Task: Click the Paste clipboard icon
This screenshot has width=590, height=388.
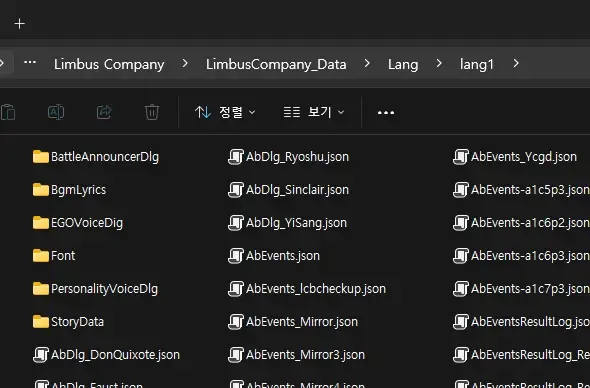Action: (8, 112)
